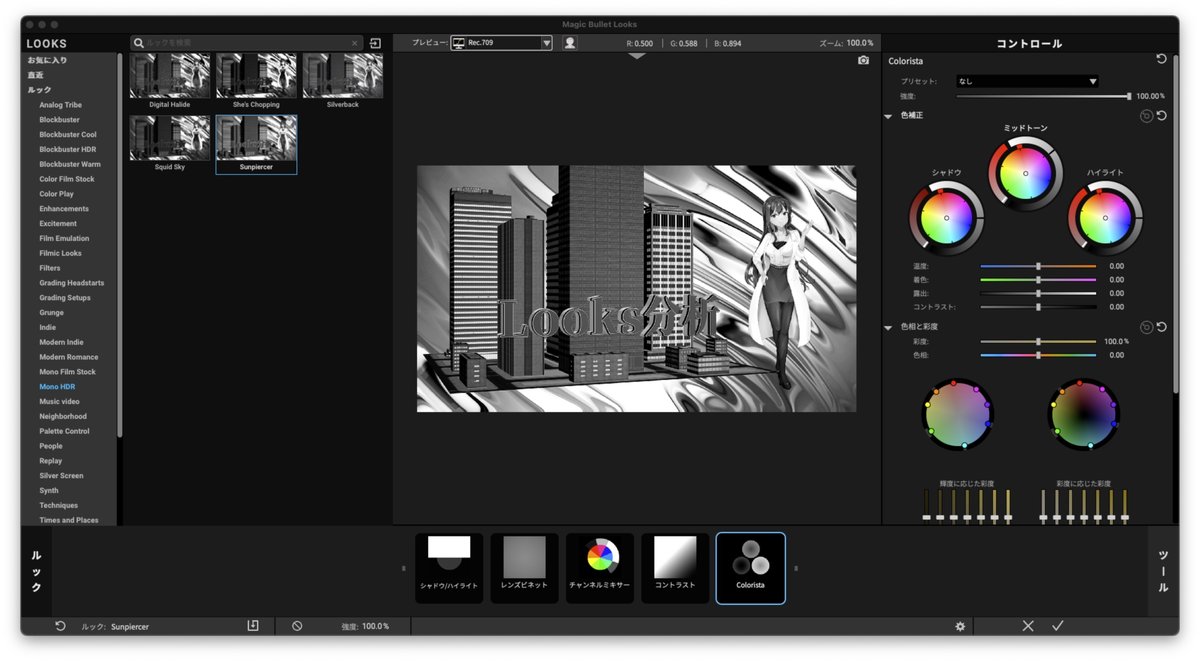Open the プレビュー Rec.709 dropdown
The image size is (1200, 661).
point(501,43)
